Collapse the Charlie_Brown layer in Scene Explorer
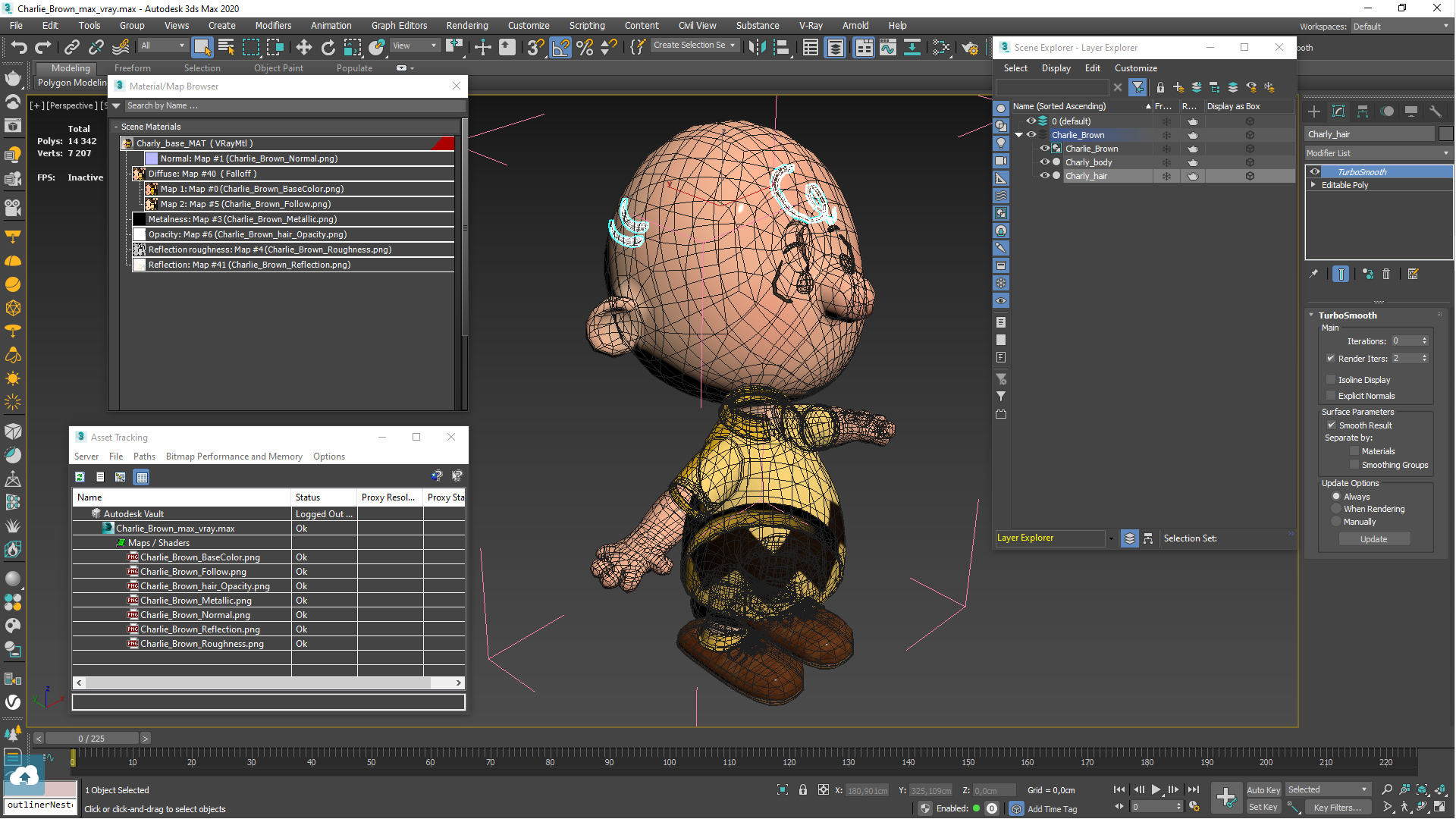 (1019, 135)
